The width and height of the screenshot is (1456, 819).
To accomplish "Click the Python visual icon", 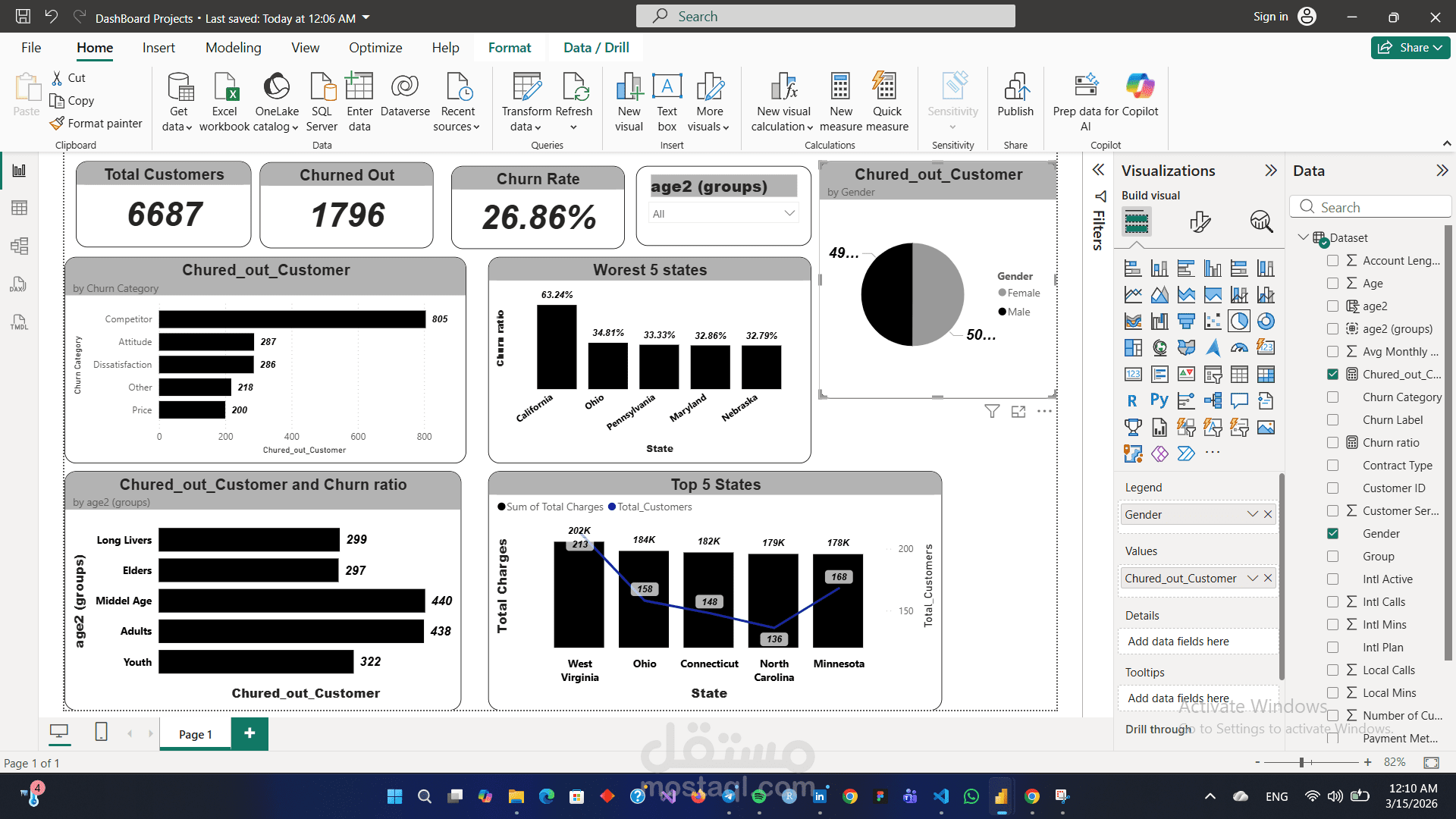I will coord(1159,400).
